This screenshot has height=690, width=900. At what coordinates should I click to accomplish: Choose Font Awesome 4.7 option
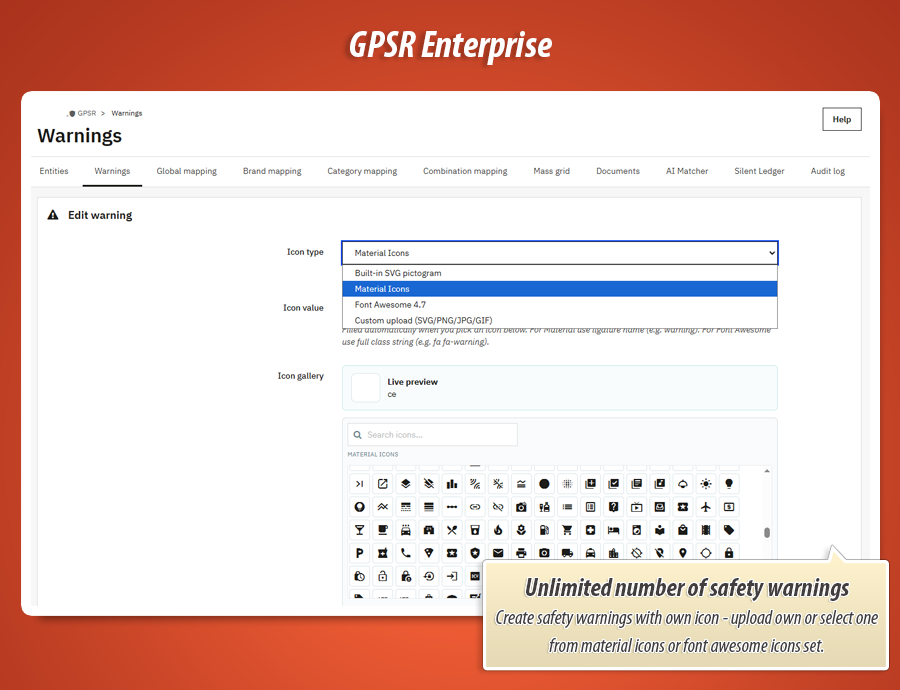click(x=560, y=305)
